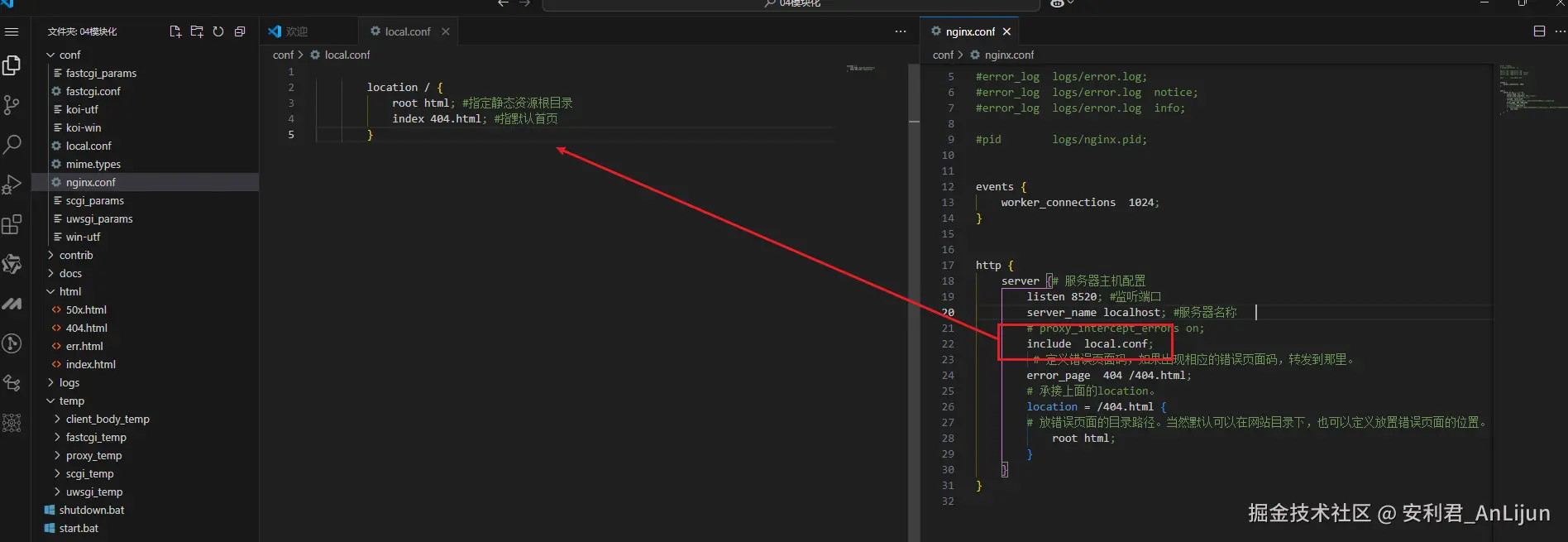This screenshot has height=542, width=1568.
Task: Click the local.conf editor minimap
Action: point(861,68)
